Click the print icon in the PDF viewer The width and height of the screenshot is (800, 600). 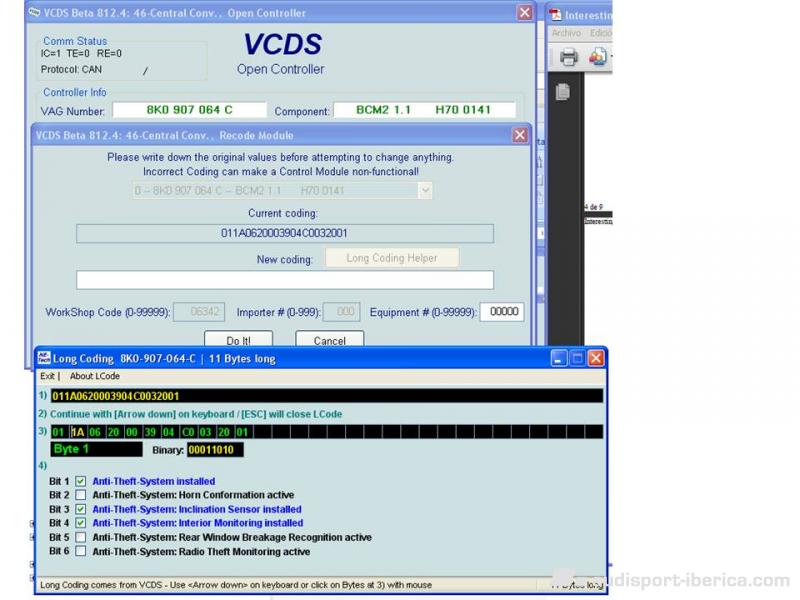click(x=568, y=58)
